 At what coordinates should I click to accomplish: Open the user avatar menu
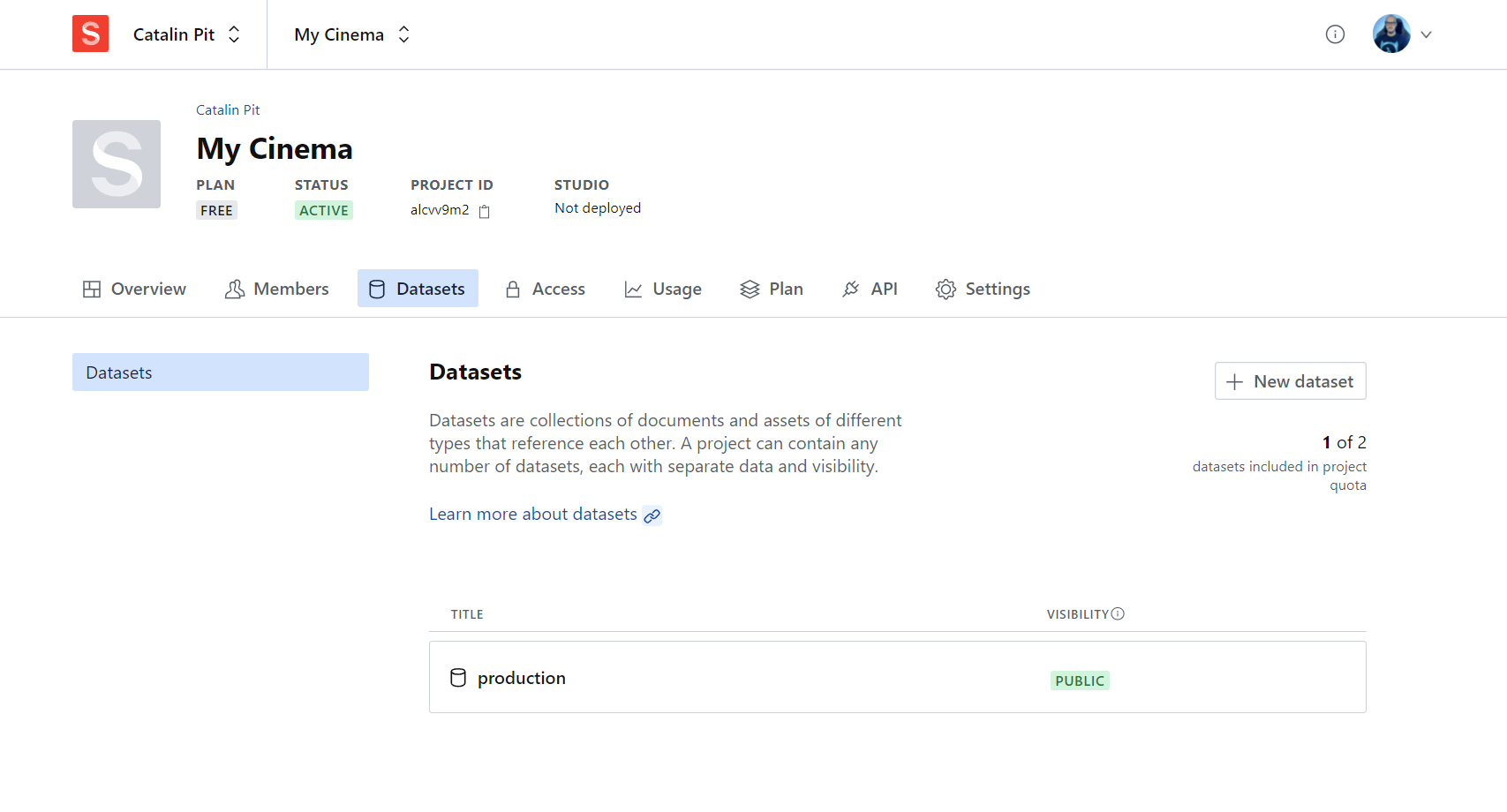[x=1391, y=34]
